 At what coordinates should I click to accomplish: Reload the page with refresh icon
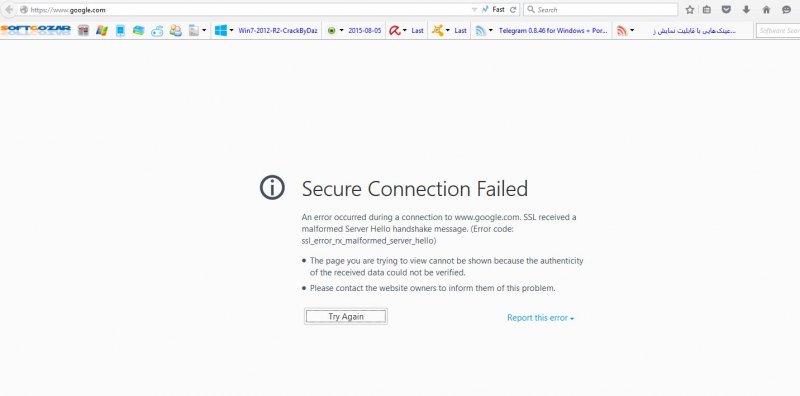tap(513, 10)
